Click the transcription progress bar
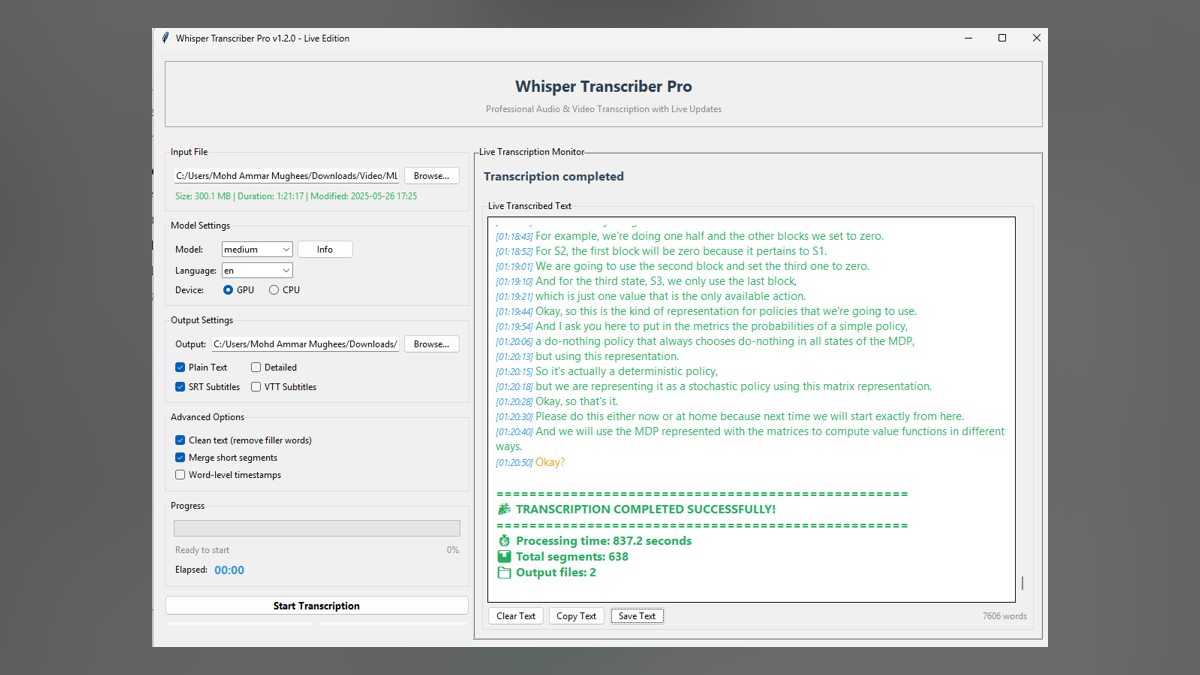This screenshot has width=1200, height=675. pyautogui.click(x=317, y=528)
